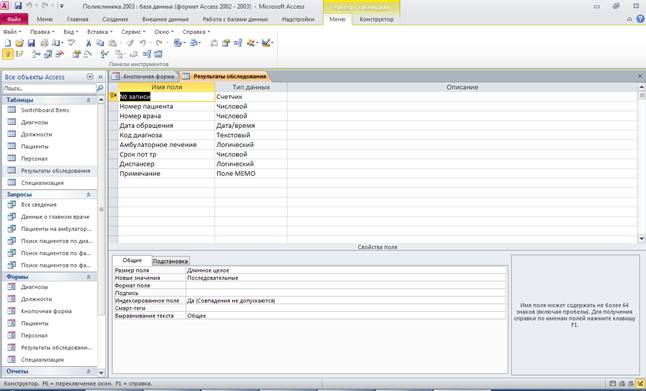The image size is (646, 391).
Task: Click the Open folder toolbar icon
Action: click(19, 43)
